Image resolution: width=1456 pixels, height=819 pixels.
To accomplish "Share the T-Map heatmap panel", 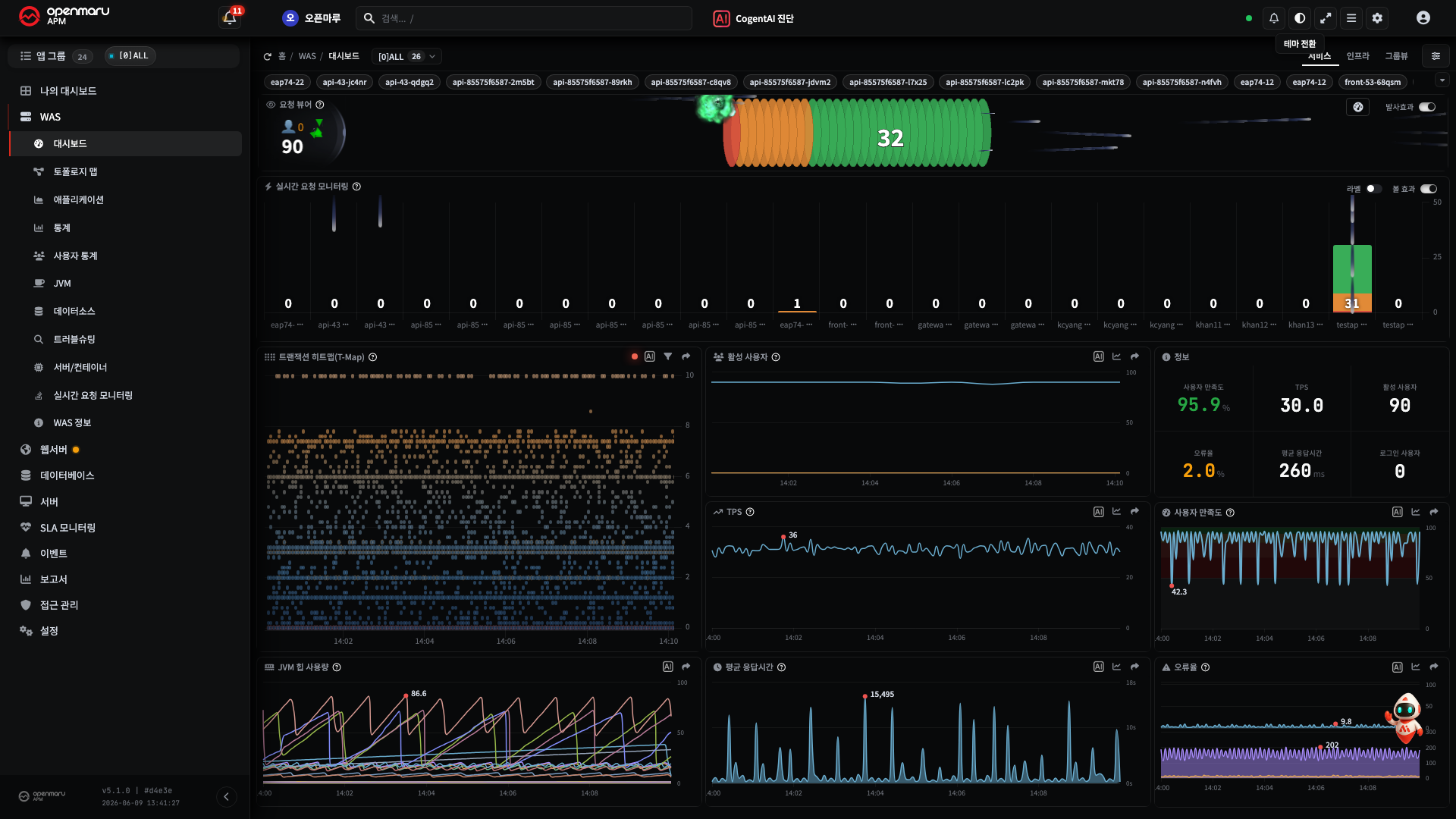I will 686,356.
